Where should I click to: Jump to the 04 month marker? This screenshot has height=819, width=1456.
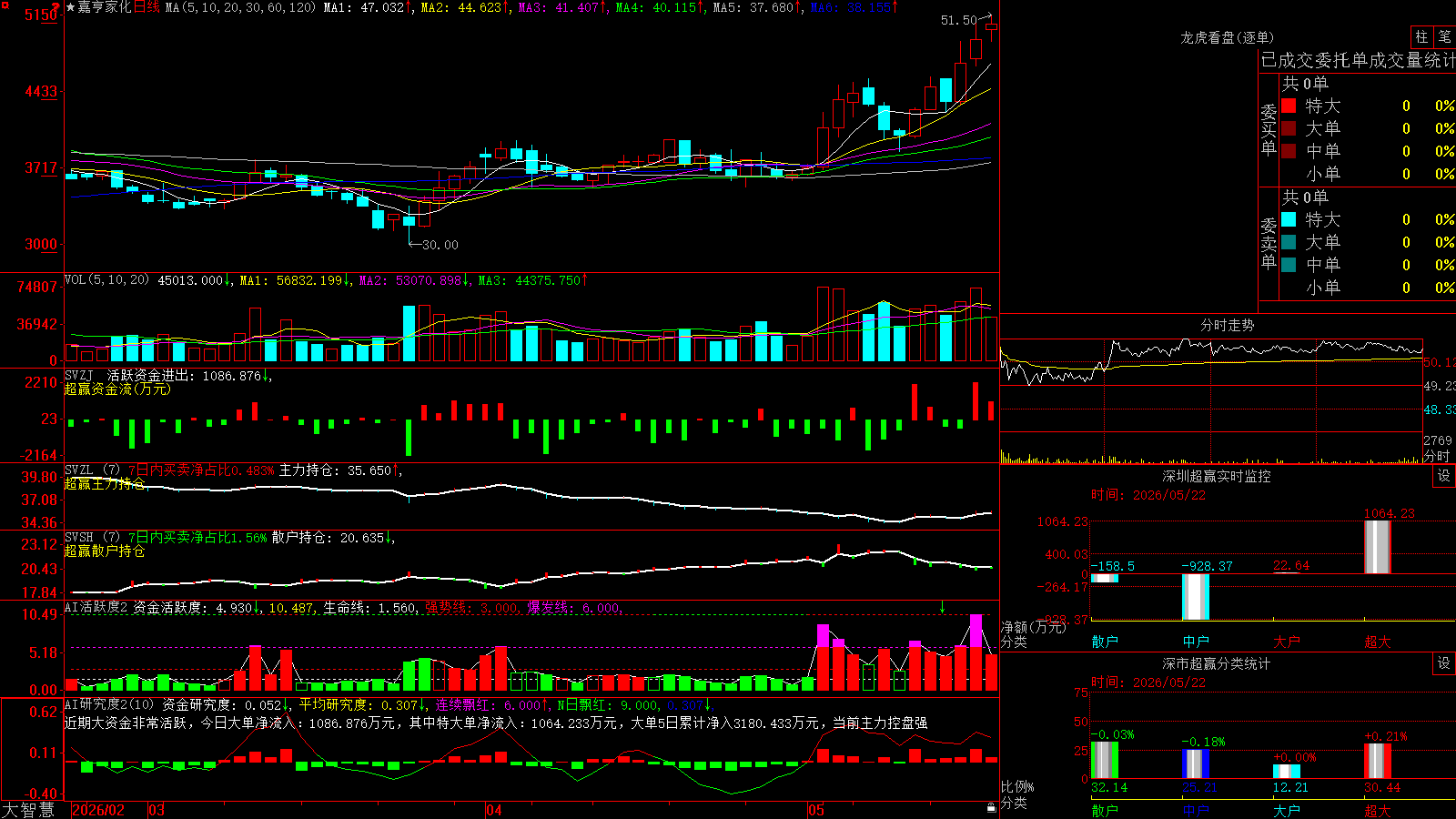[494, 810]
